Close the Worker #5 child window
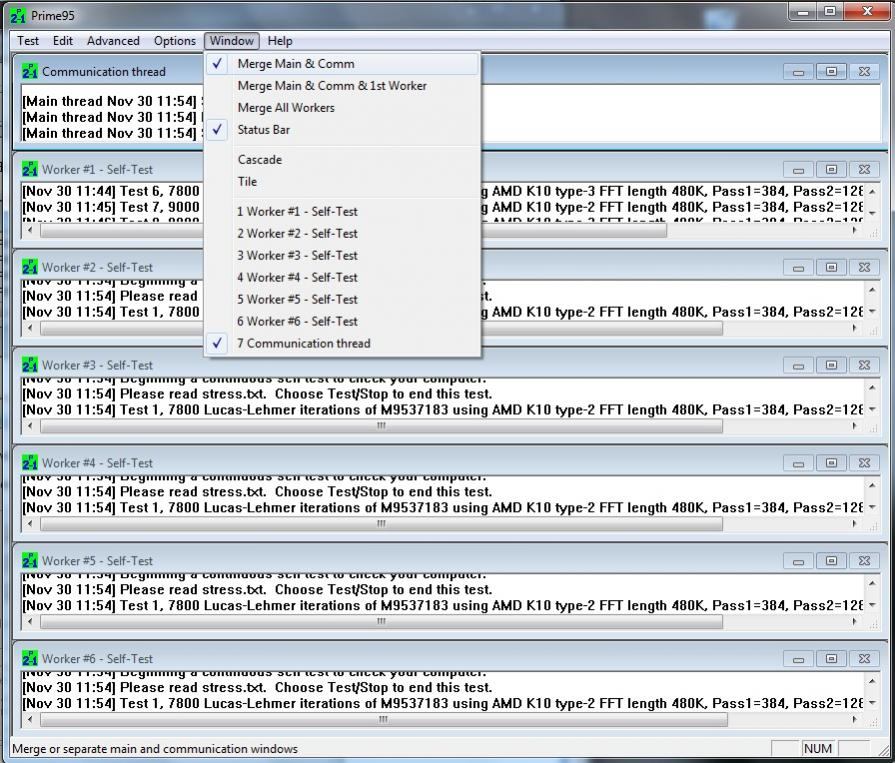The image size is (895, 763). point(864,561)
